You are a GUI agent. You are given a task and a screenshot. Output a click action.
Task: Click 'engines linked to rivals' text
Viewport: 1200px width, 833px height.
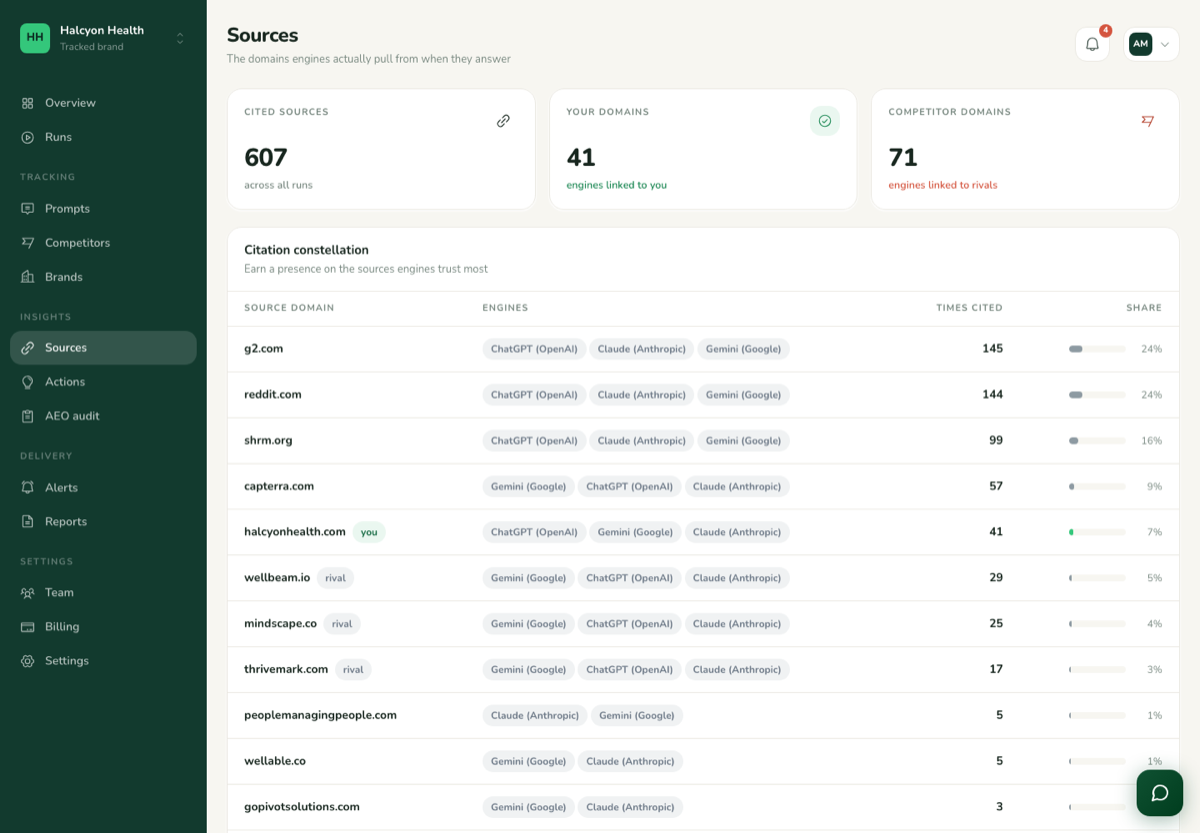coord(943,185)
